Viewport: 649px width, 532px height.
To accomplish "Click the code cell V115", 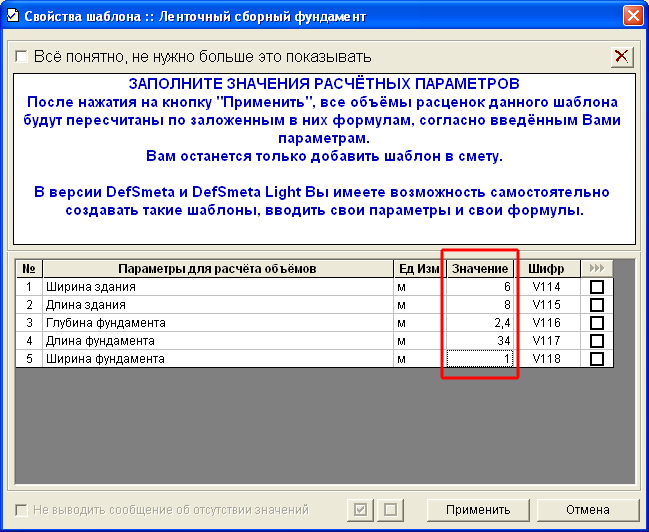I will click(x=546, y=305).
